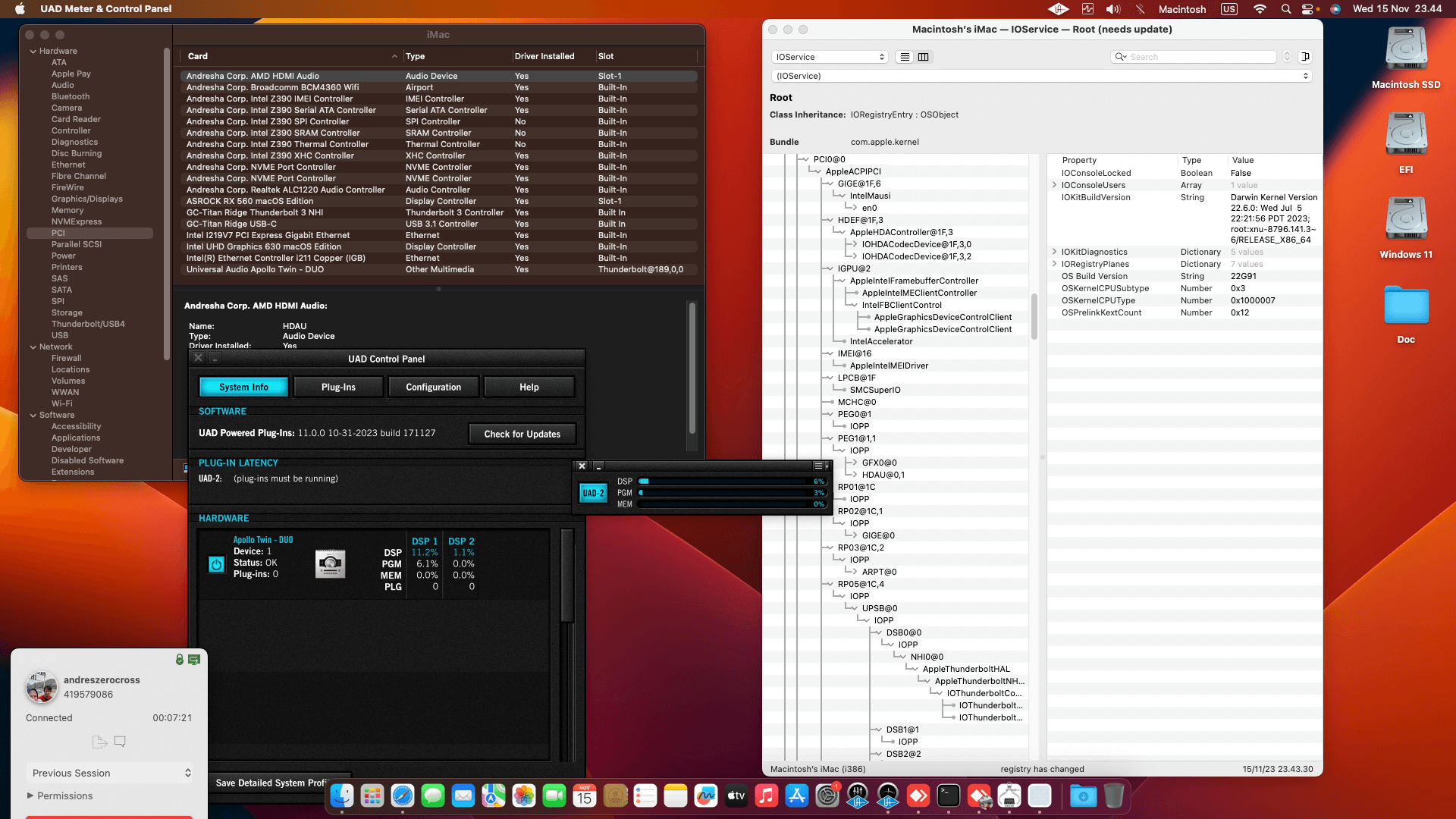Sort the PCI table by Card column
Viewport: 1456px width, 819px height.
(x=291, y=56)
